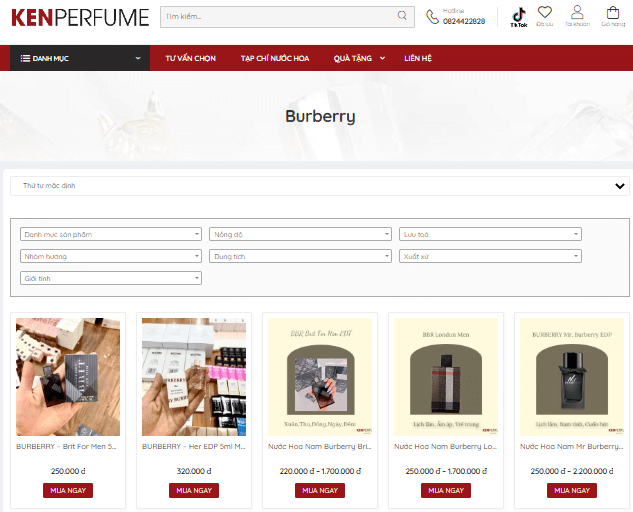Open Lưu toả filter dropdown

point(490,234)
